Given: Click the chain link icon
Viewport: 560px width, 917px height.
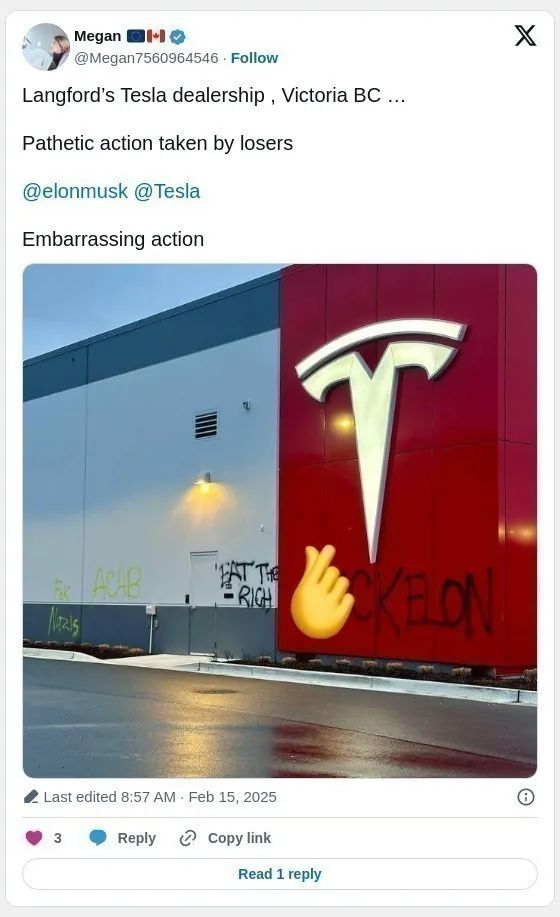Looking at the screenshot, I should 188,838.
